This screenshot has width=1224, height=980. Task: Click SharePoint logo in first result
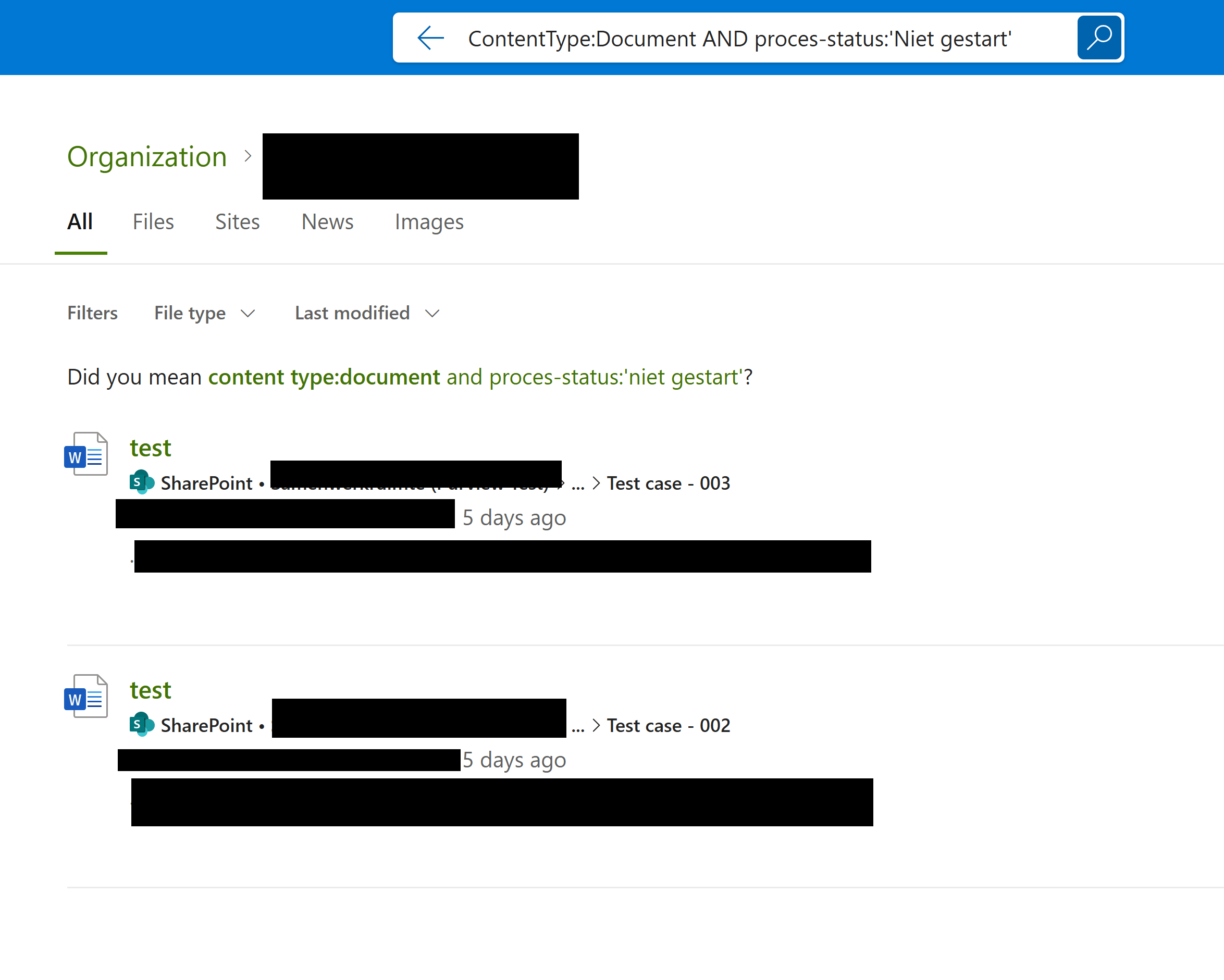point(141,482)
